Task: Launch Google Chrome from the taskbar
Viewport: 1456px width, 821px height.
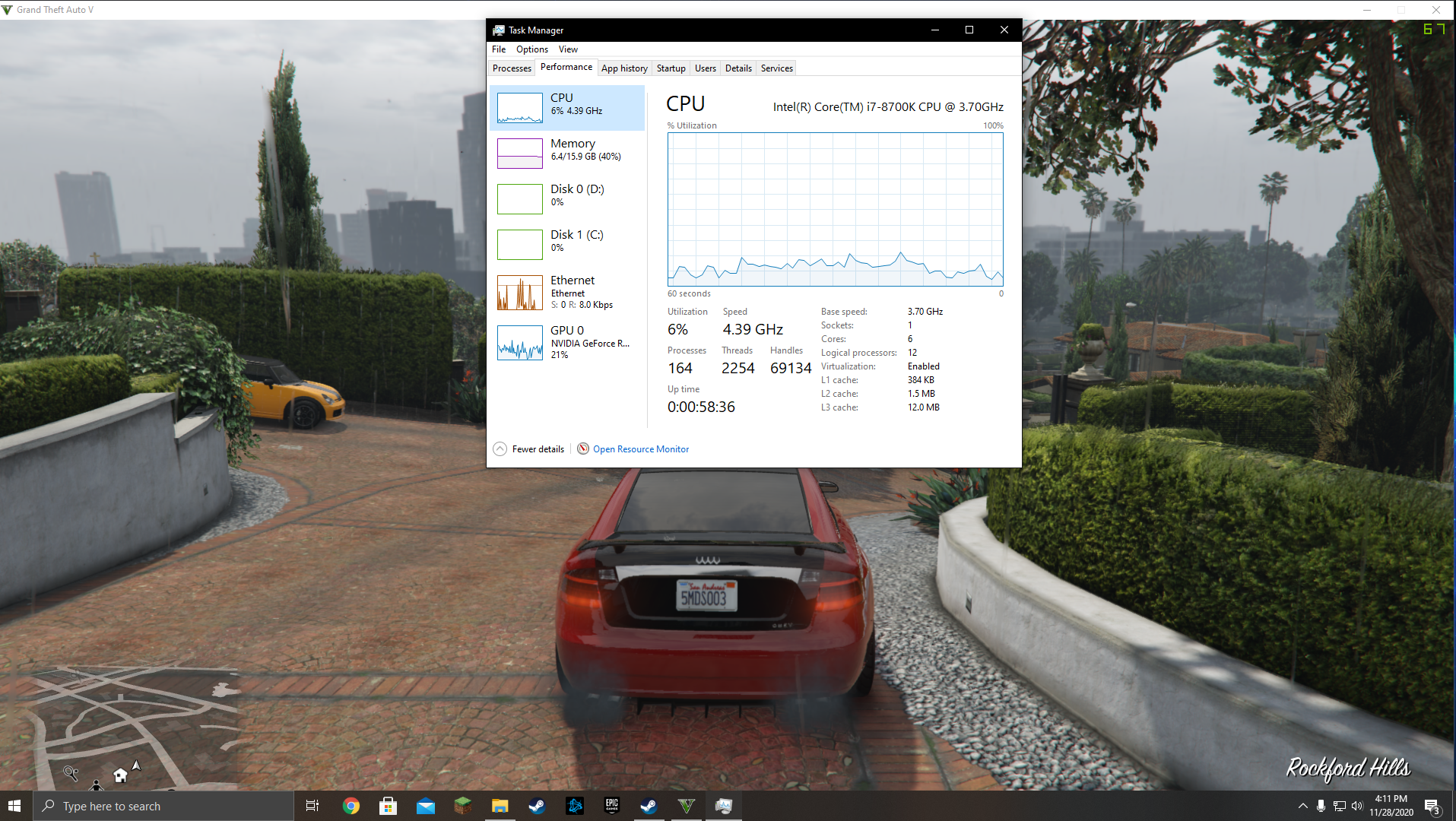Action: click(351, 806)
